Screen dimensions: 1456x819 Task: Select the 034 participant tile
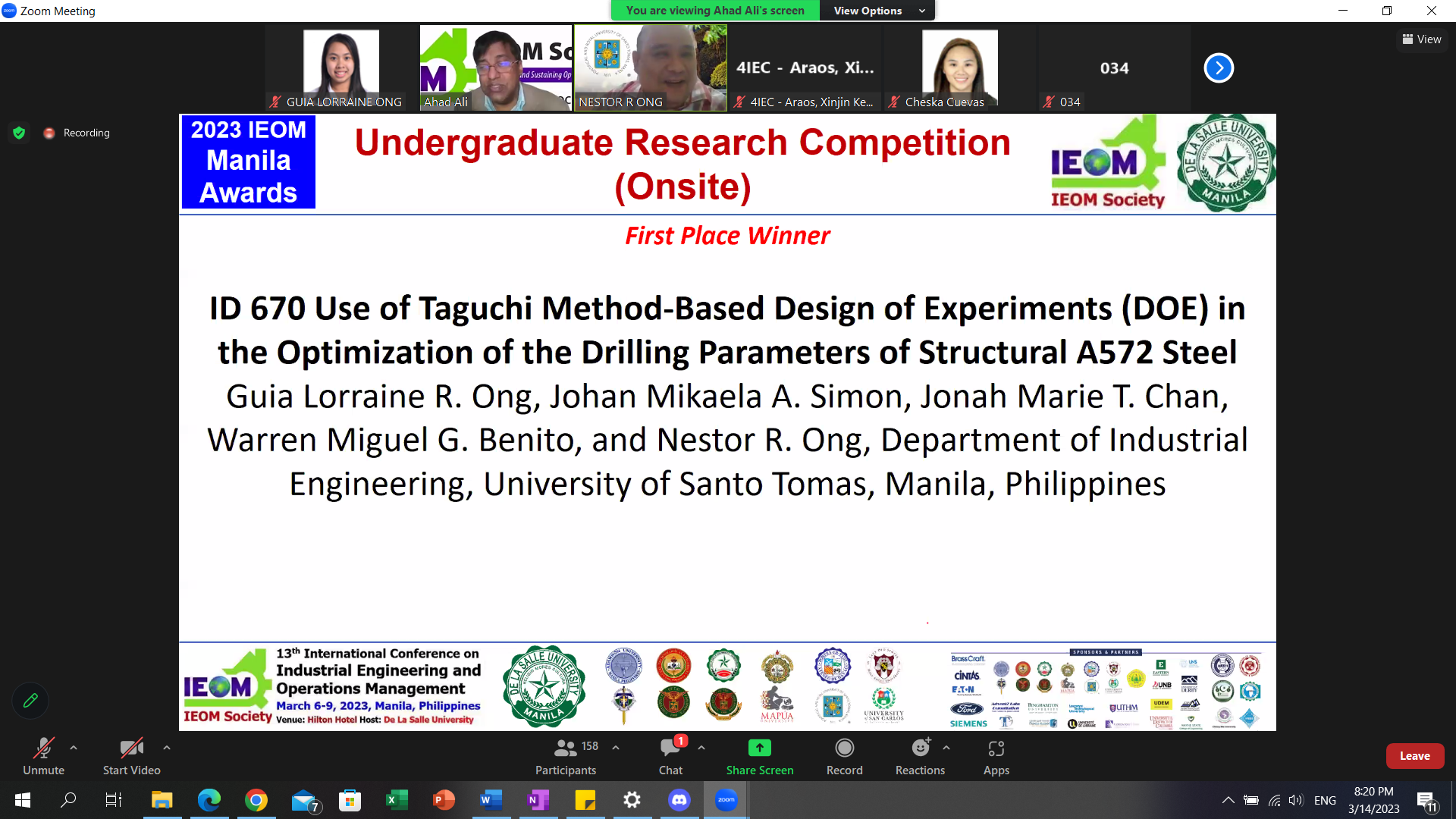[x=1115, y=68]
